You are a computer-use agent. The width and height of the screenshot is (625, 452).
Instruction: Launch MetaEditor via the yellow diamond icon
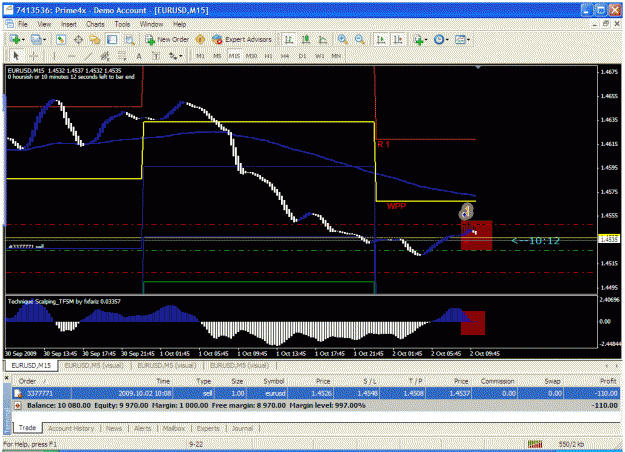200,39
